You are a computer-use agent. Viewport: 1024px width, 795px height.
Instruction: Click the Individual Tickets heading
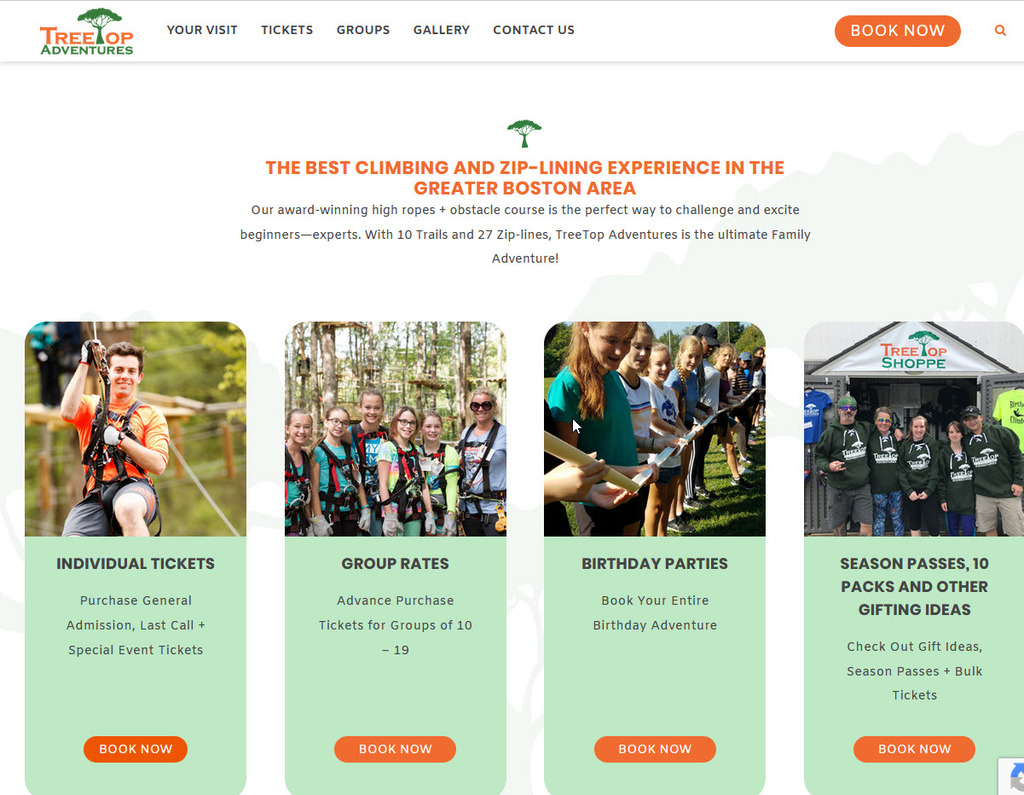tap(135, 563)
